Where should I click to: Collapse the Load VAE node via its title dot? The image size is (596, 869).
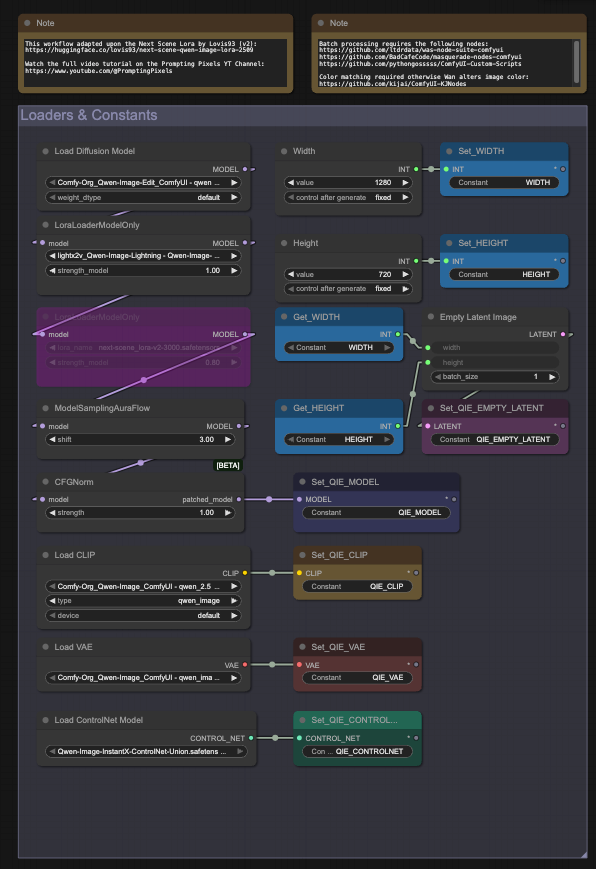point(45,647)
